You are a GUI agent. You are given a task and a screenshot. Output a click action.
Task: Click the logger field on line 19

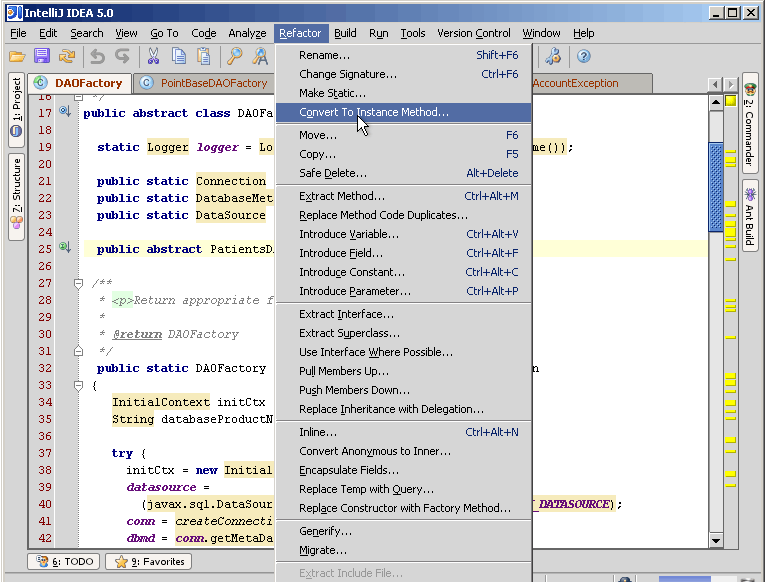click(x=217, y=147)
